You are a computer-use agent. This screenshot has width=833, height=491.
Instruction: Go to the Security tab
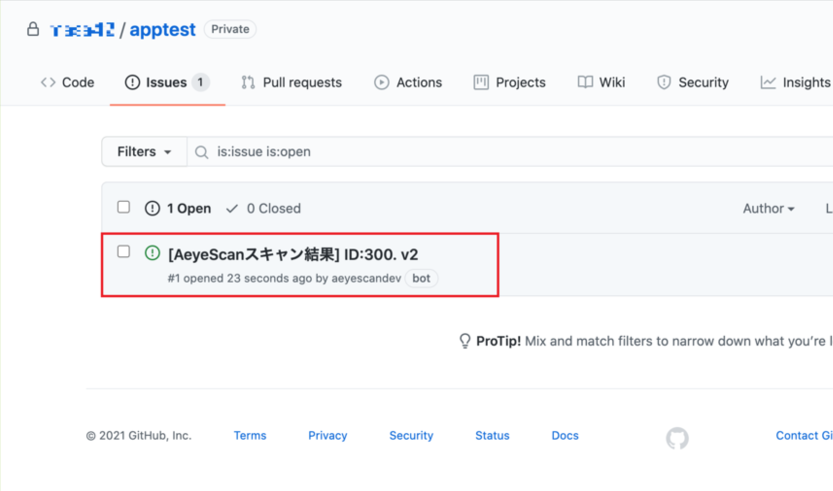click(x=693, y=82)
